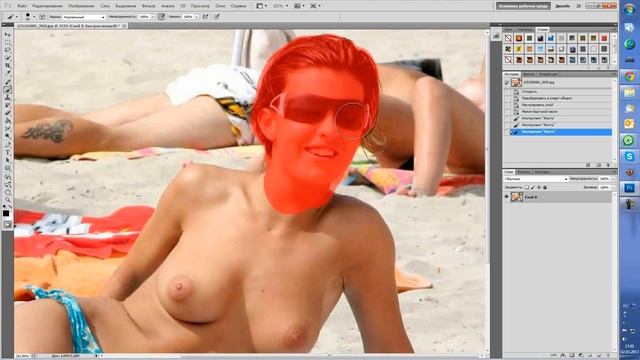Open the Редактирование menu

coord(47,6)
